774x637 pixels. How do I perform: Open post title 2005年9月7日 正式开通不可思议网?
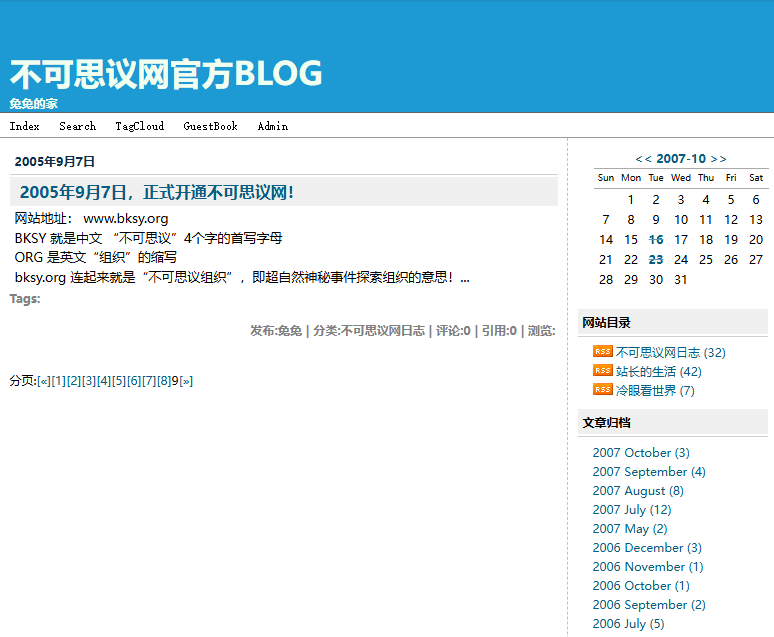coord(156,192)
